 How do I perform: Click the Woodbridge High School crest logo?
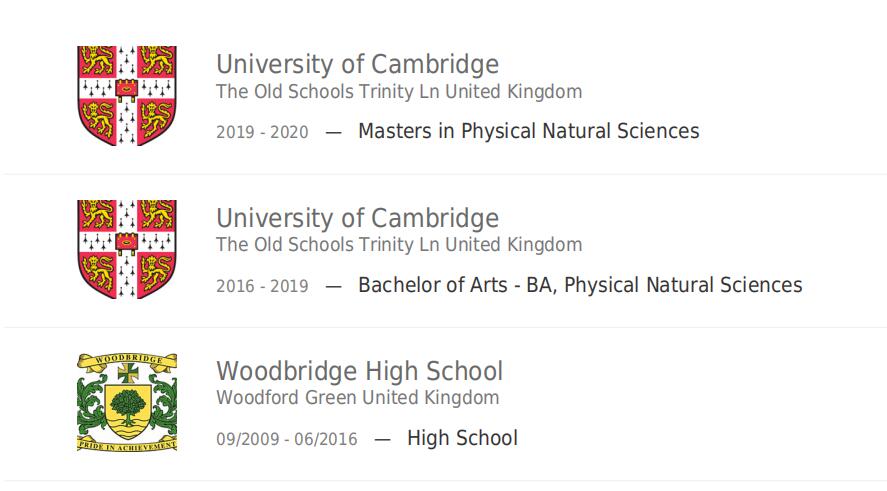[x=127, y=402]
